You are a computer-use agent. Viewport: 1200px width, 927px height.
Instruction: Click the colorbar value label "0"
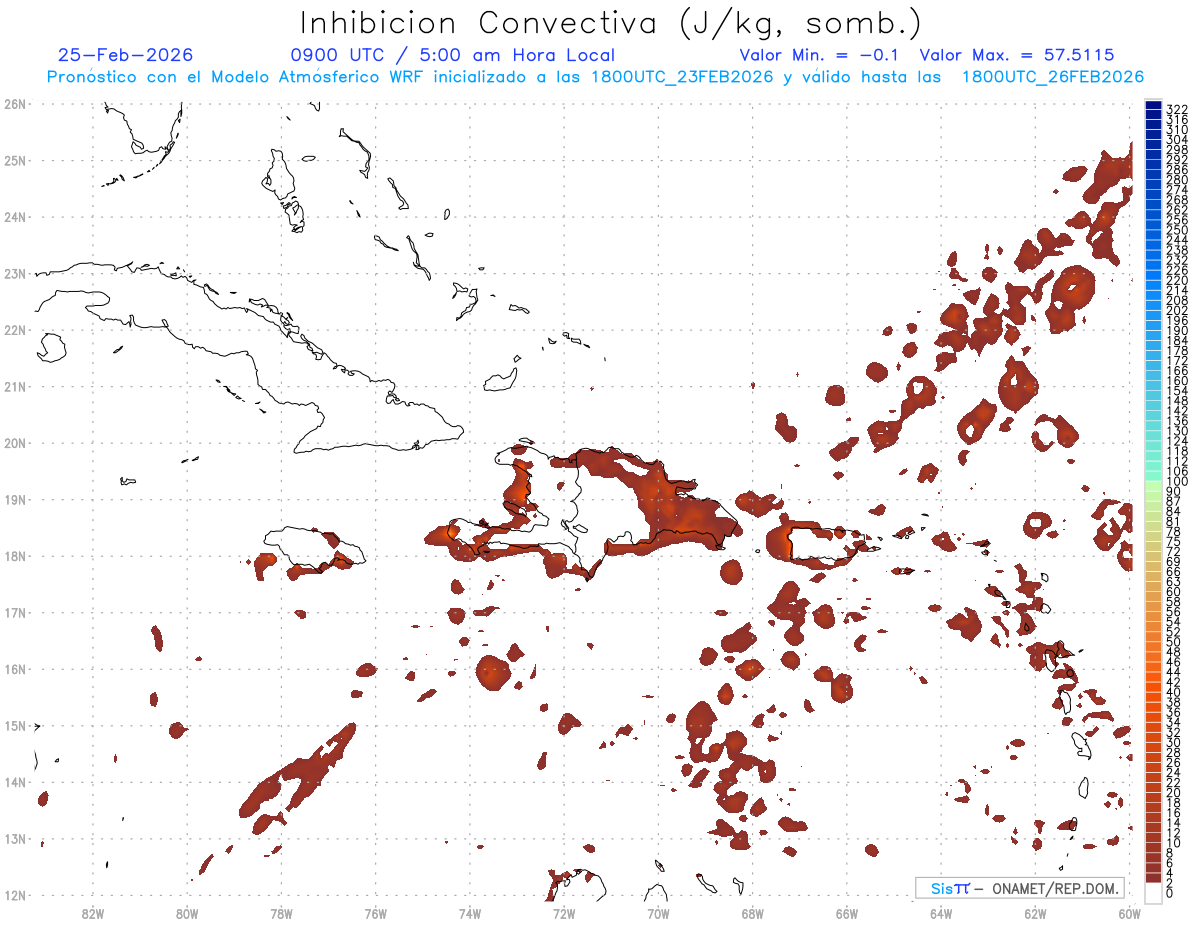coord(1170,893)
